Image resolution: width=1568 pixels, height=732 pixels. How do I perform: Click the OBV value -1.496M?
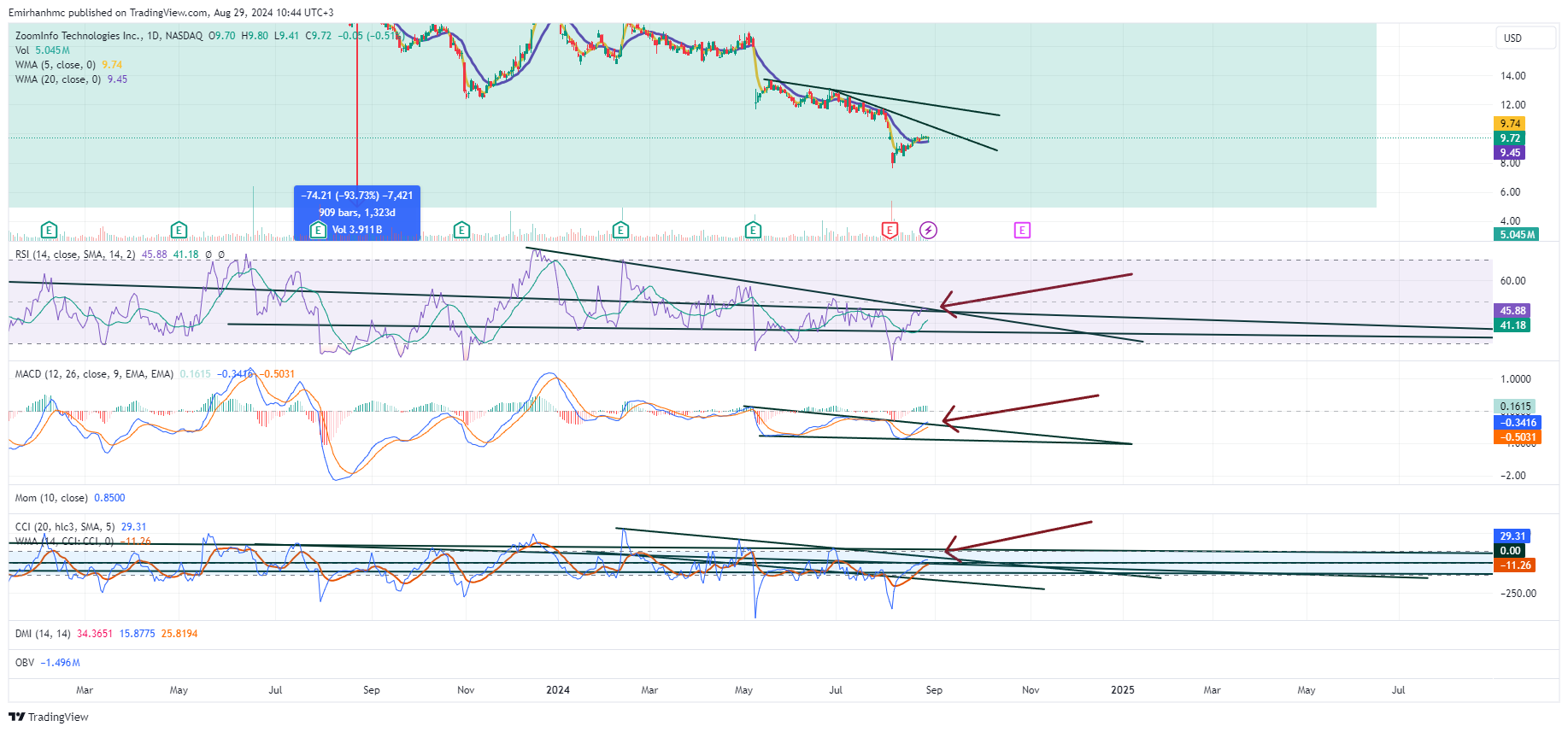point(60,663)
